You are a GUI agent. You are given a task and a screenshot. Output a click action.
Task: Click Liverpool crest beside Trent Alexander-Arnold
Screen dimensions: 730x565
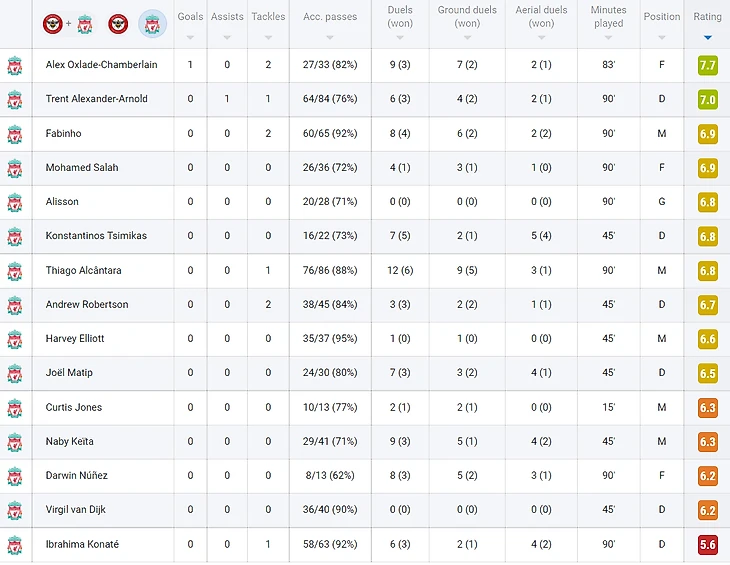click(x=14, y=100)
